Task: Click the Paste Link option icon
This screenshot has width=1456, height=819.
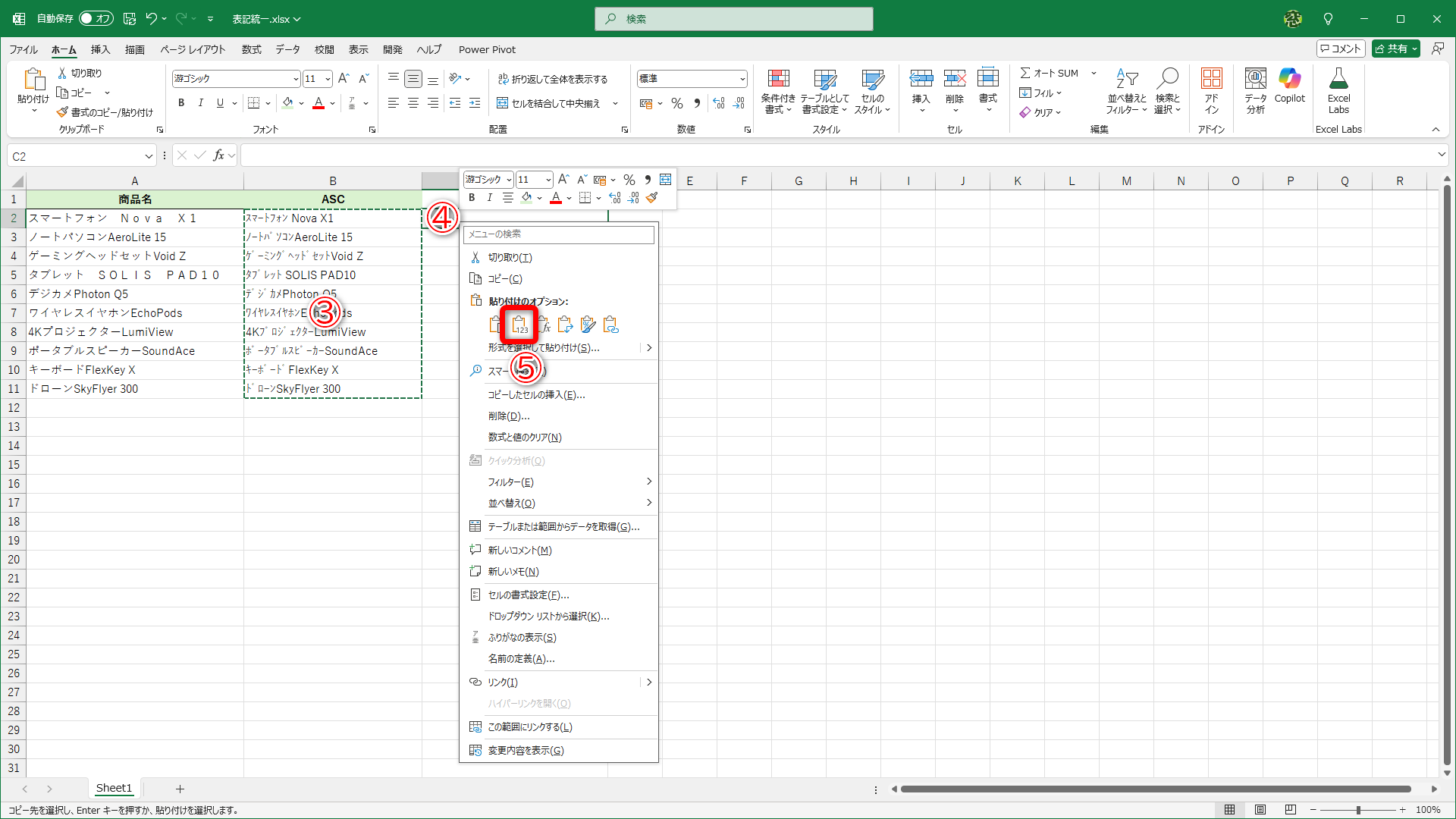Action: tap(610, 325)
